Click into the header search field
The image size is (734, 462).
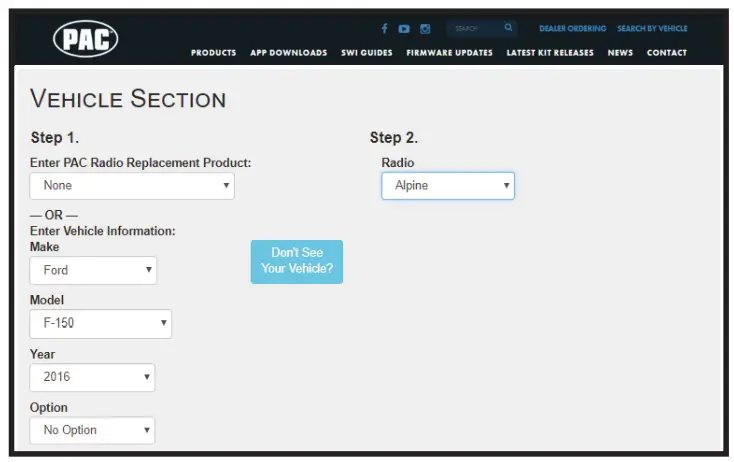coord(475,29)
